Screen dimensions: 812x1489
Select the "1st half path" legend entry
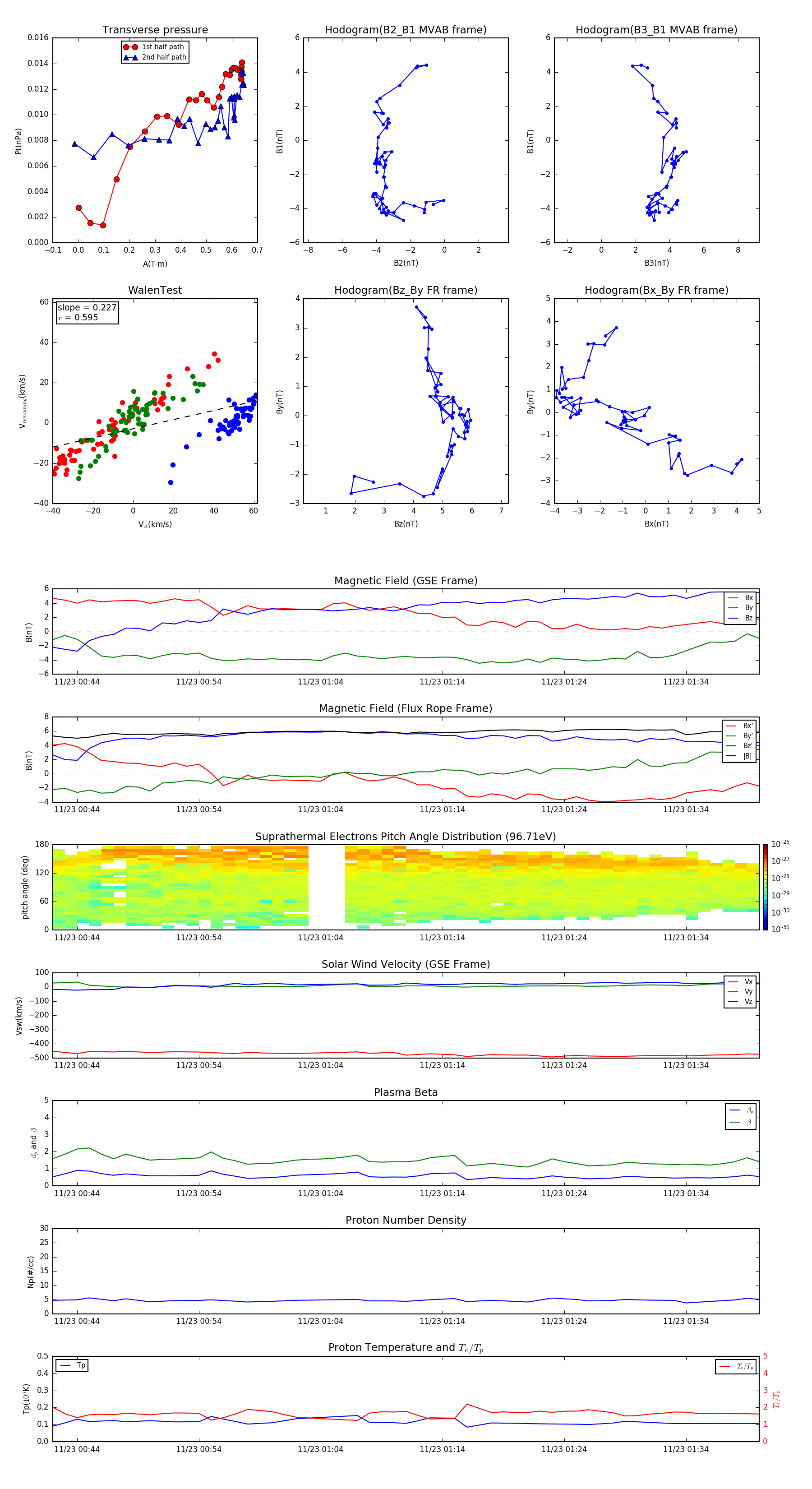pyautogui.click(x=154, y=47)
